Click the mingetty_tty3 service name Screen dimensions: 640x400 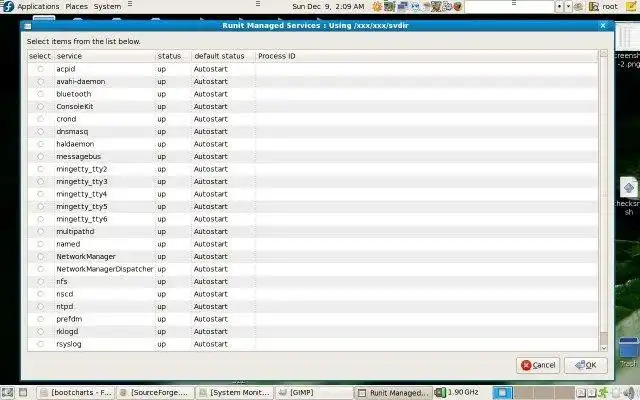pos(82,182)
